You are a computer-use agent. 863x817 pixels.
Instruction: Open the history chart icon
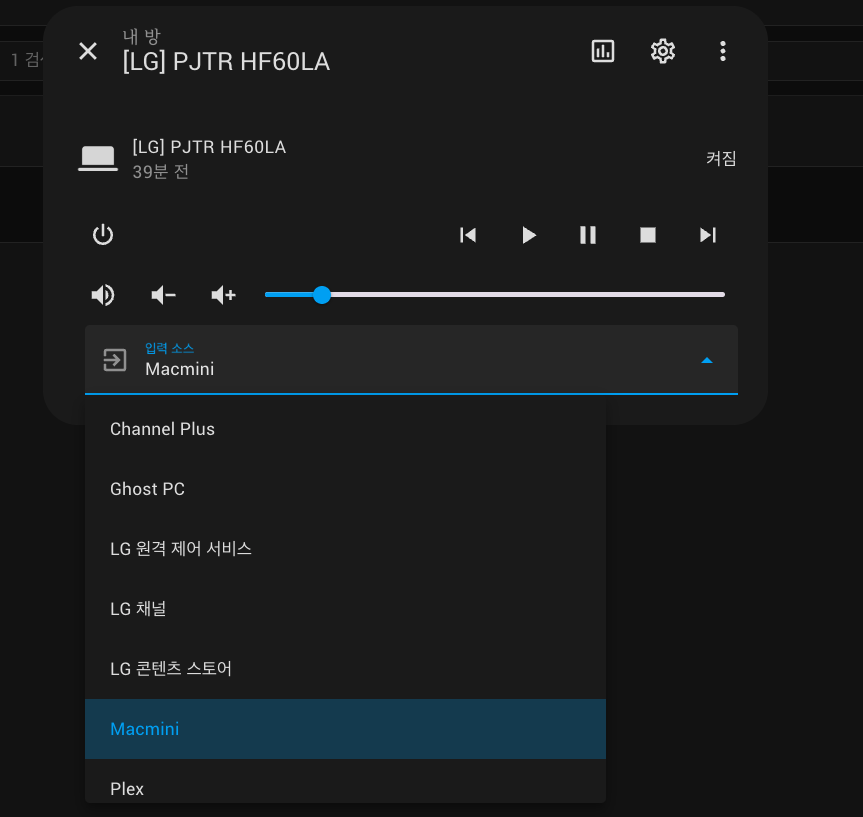[x=603, y=51]
